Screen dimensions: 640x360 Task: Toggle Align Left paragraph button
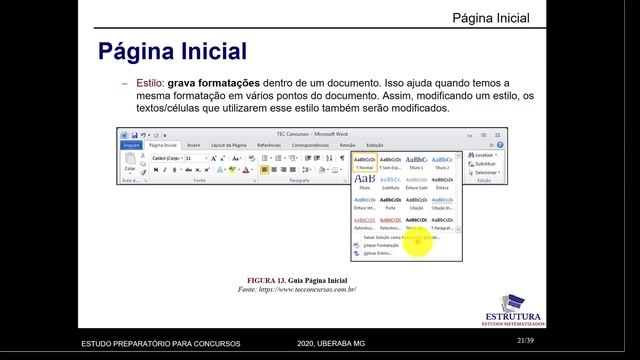(x=264, y=170)
